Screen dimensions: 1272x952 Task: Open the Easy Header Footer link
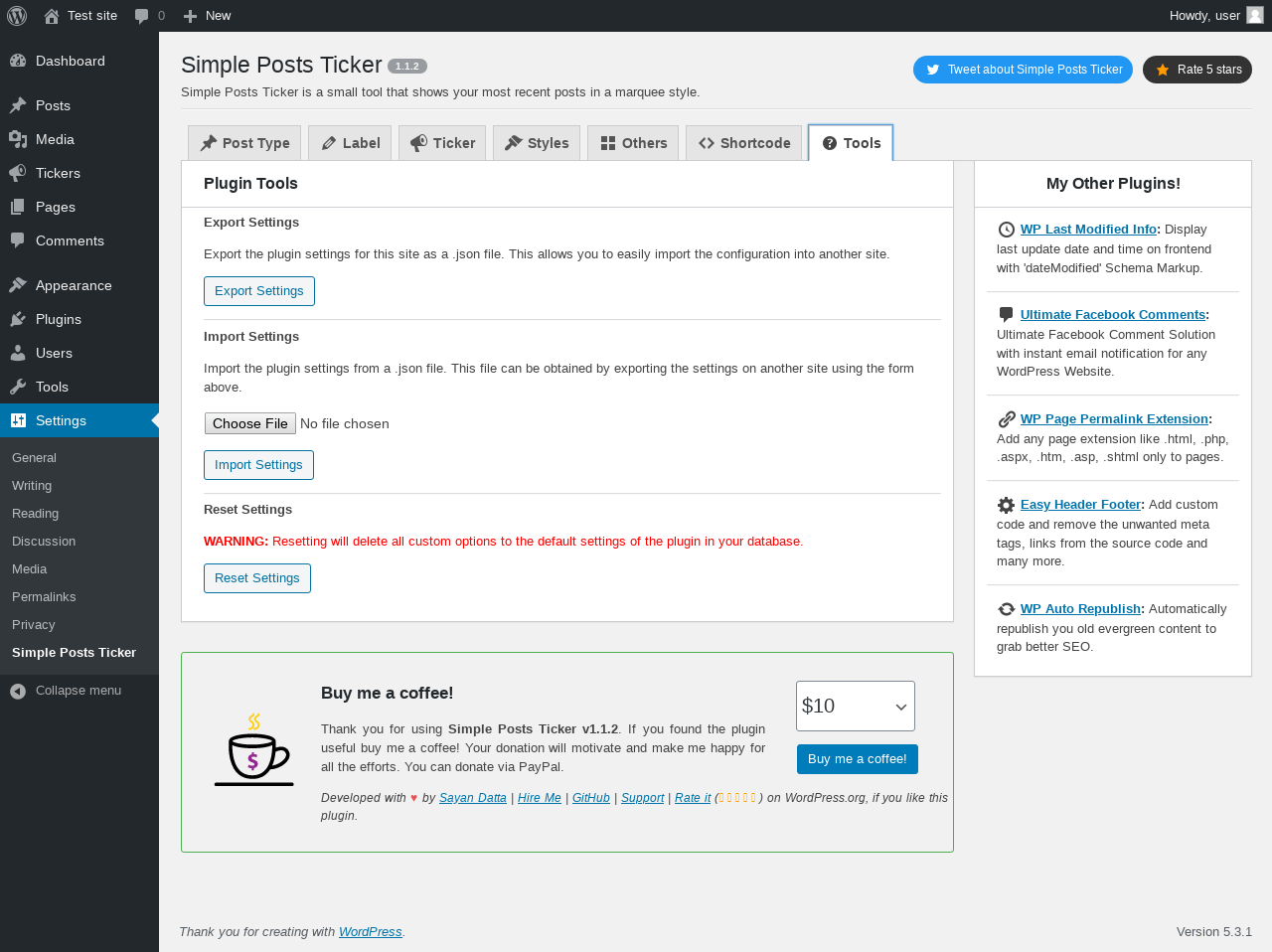click(1080, 505)
